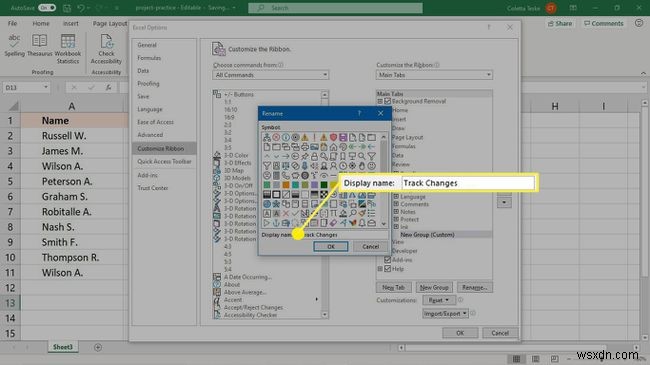Select the purple save disk symbol
Image resolution: width=650 pixels, height=365 pixels.
343,137
